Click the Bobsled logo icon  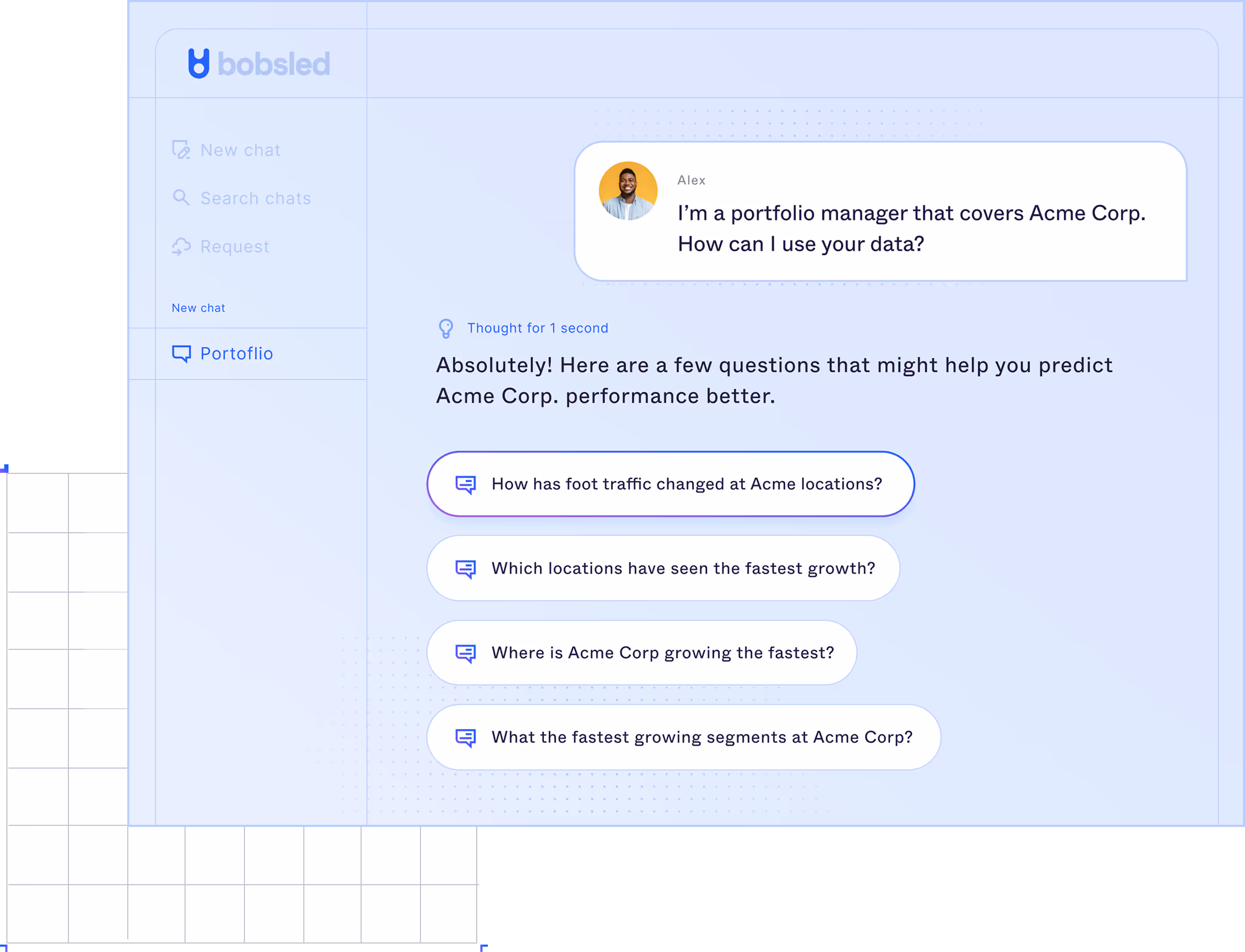[x=198, y=64]
